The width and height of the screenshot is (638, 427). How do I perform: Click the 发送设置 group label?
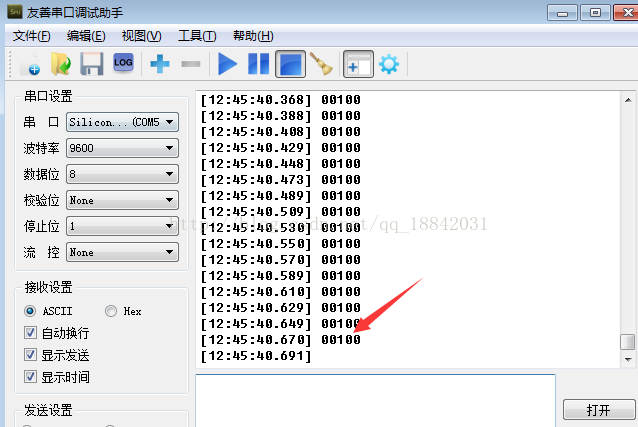point(48,410)
